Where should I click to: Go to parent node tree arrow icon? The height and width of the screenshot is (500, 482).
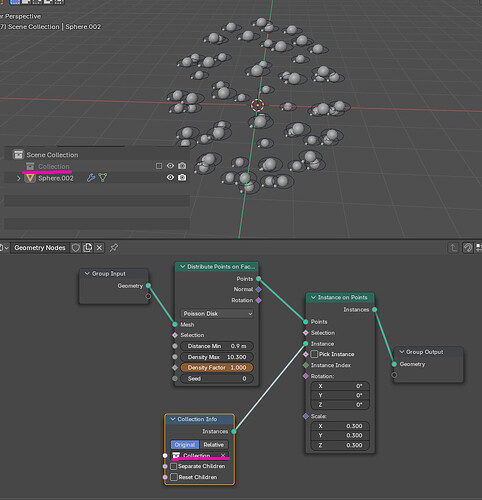point(453,248)
